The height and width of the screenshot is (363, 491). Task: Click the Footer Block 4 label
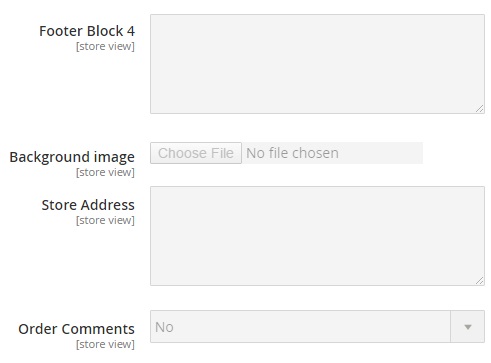pyautogui.click(x=87, y=31)
